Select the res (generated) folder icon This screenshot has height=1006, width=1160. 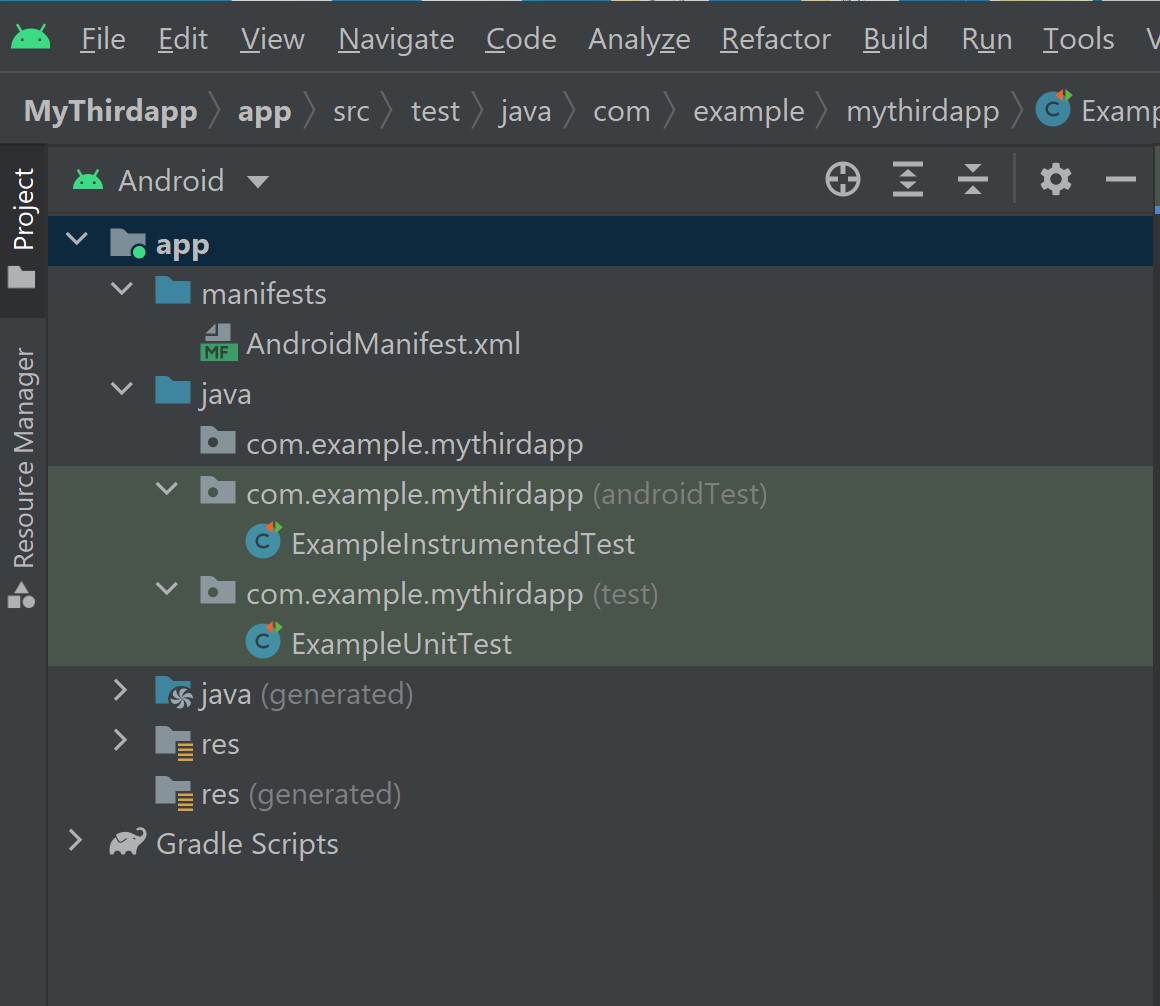[175, 793]
